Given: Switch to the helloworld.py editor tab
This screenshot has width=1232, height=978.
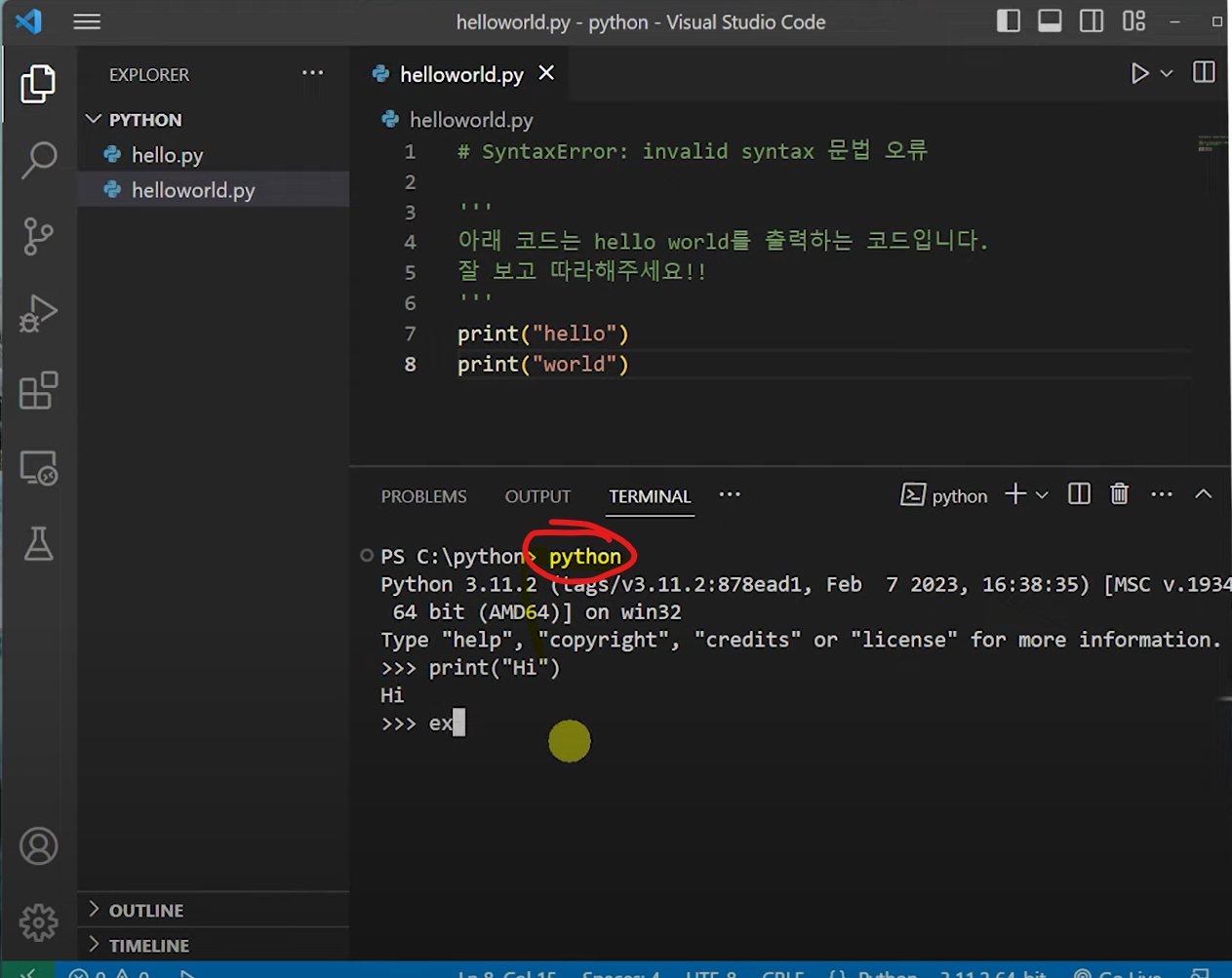Looking at the screenshot, I should (461, 74).
